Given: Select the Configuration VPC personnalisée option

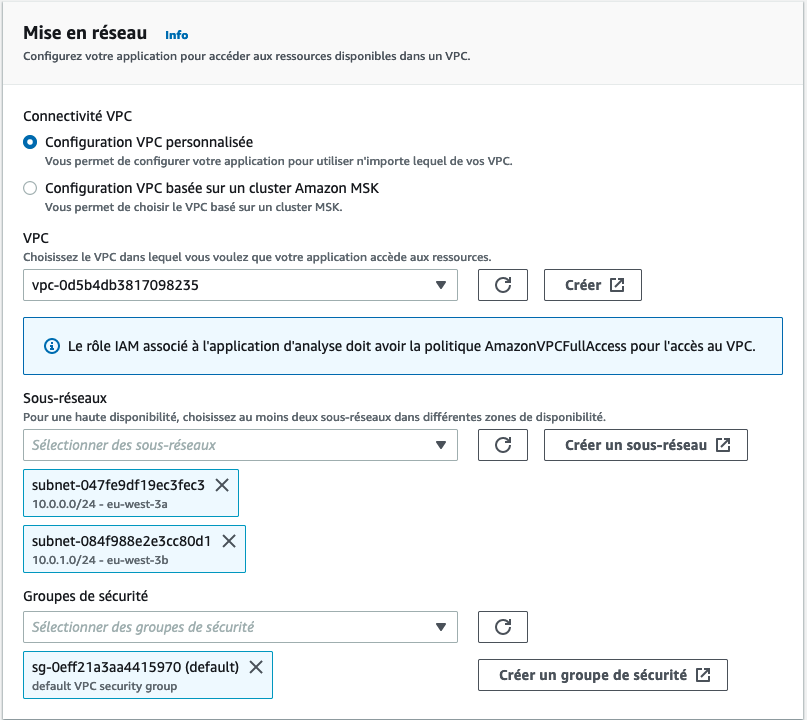Looking at the screenshot, I should [30, 143].
